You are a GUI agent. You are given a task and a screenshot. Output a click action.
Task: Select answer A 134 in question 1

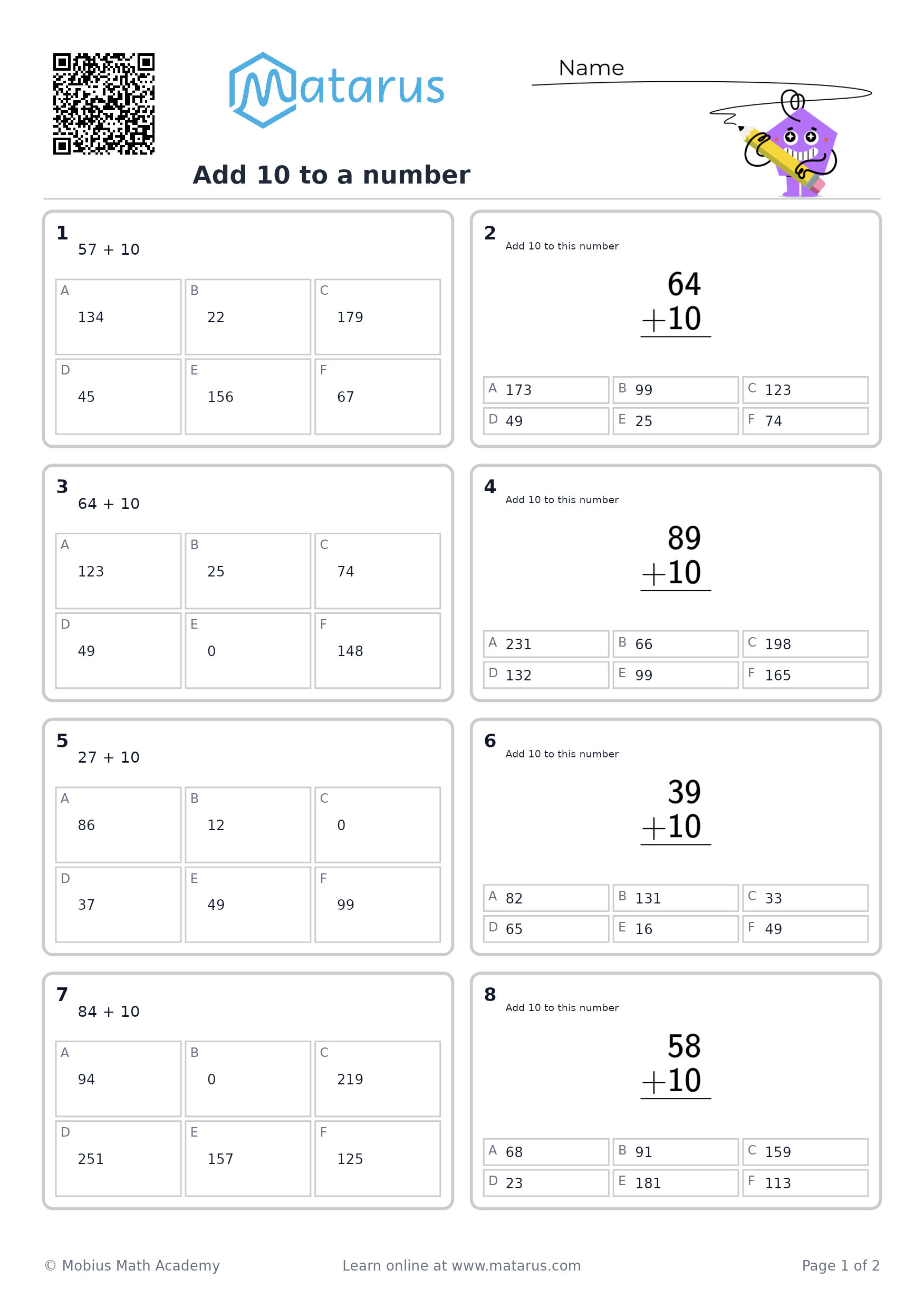coord(119,317)
